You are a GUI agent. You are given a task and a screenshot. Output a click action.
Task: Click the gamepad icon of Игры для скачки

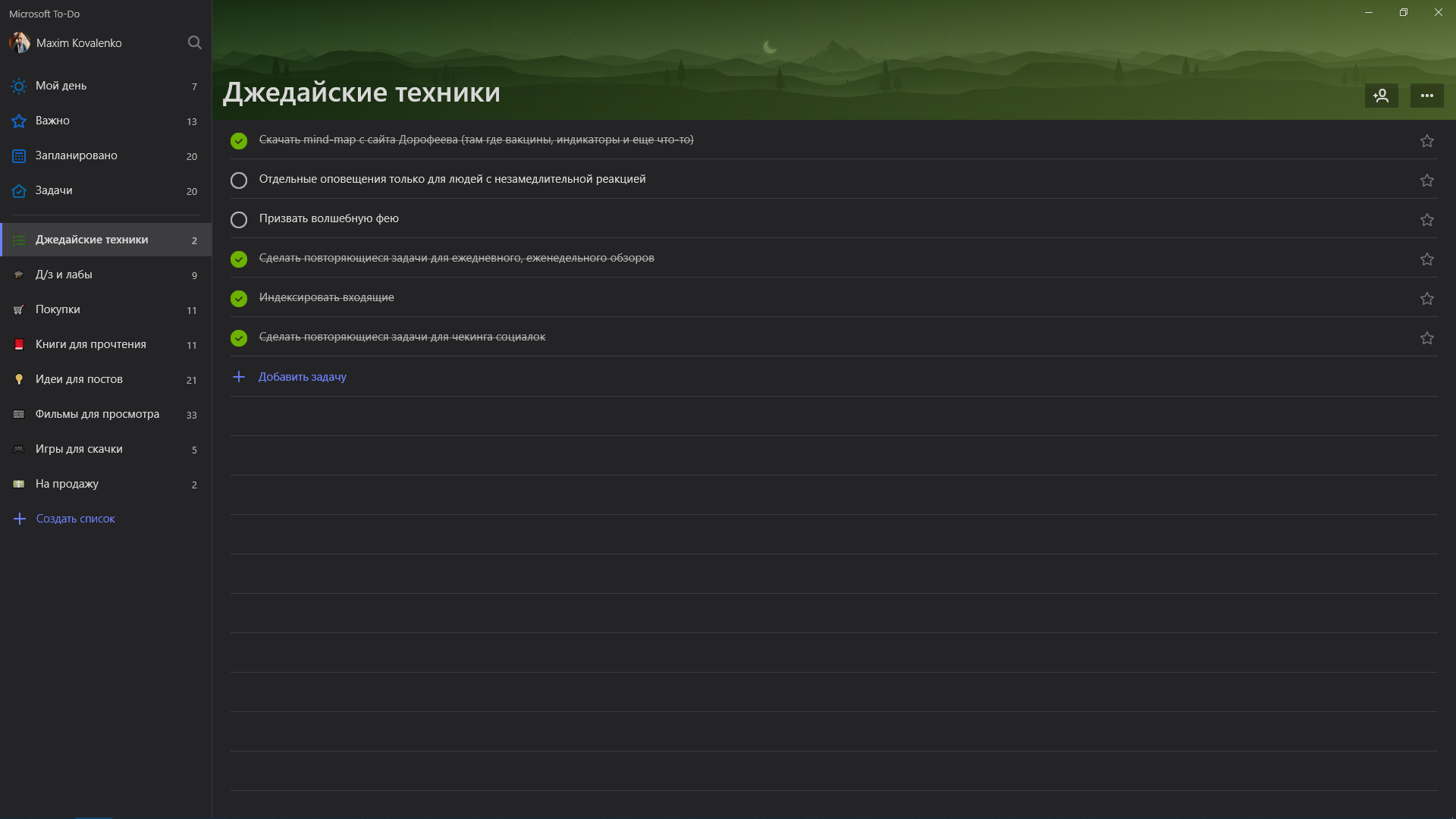pyautogui.click(x=19, y=449)
